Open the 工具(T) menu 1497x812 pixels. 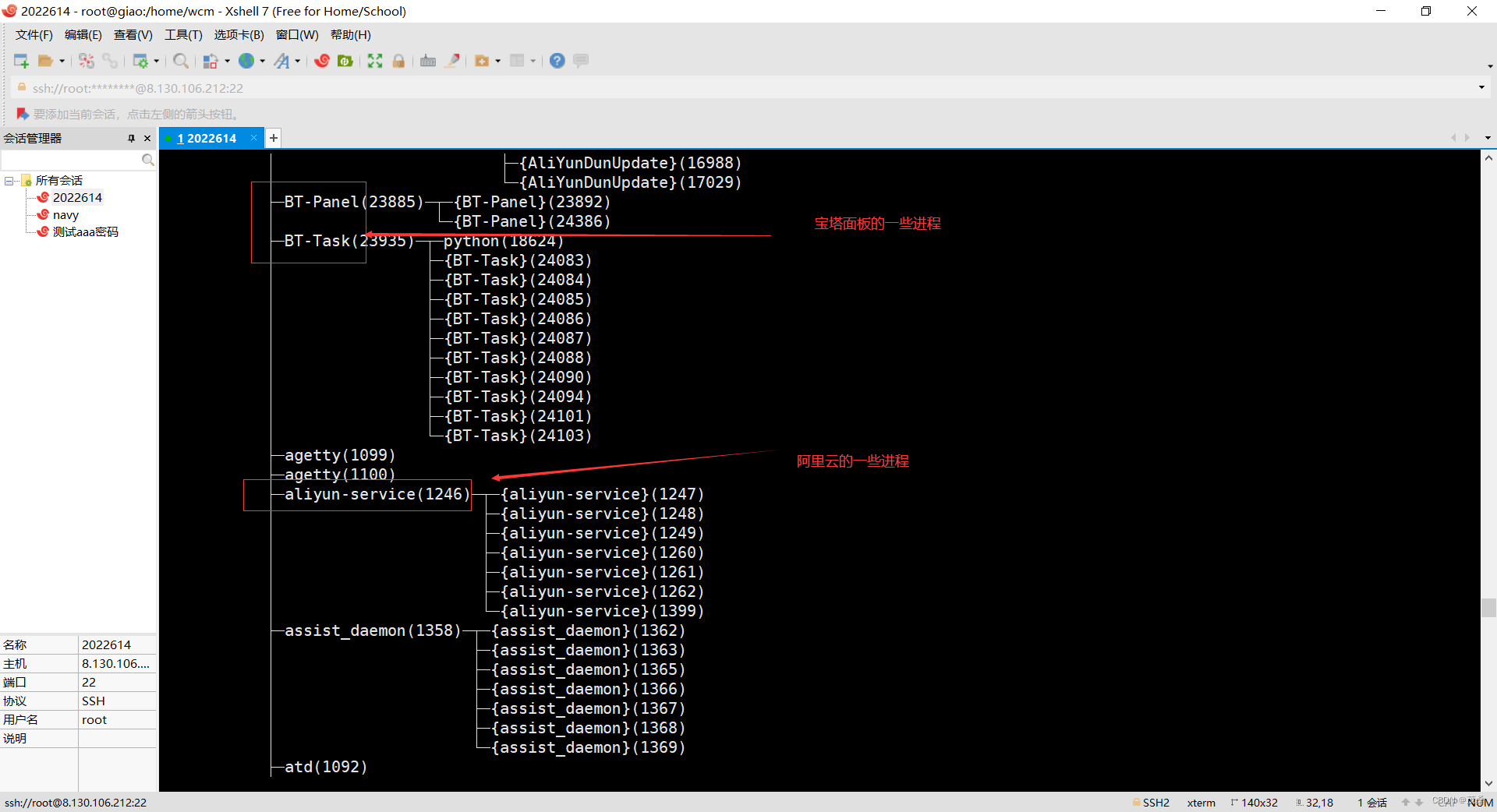click(183, 35)
